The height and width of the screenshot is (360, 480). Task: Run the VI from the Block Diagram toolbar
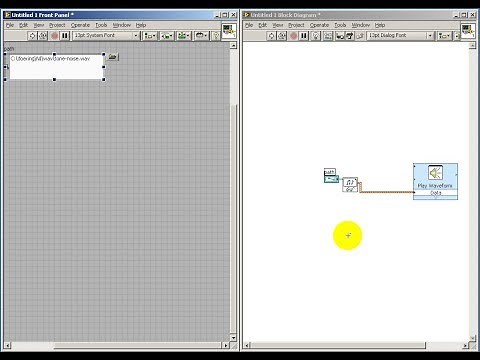[271, 36]
